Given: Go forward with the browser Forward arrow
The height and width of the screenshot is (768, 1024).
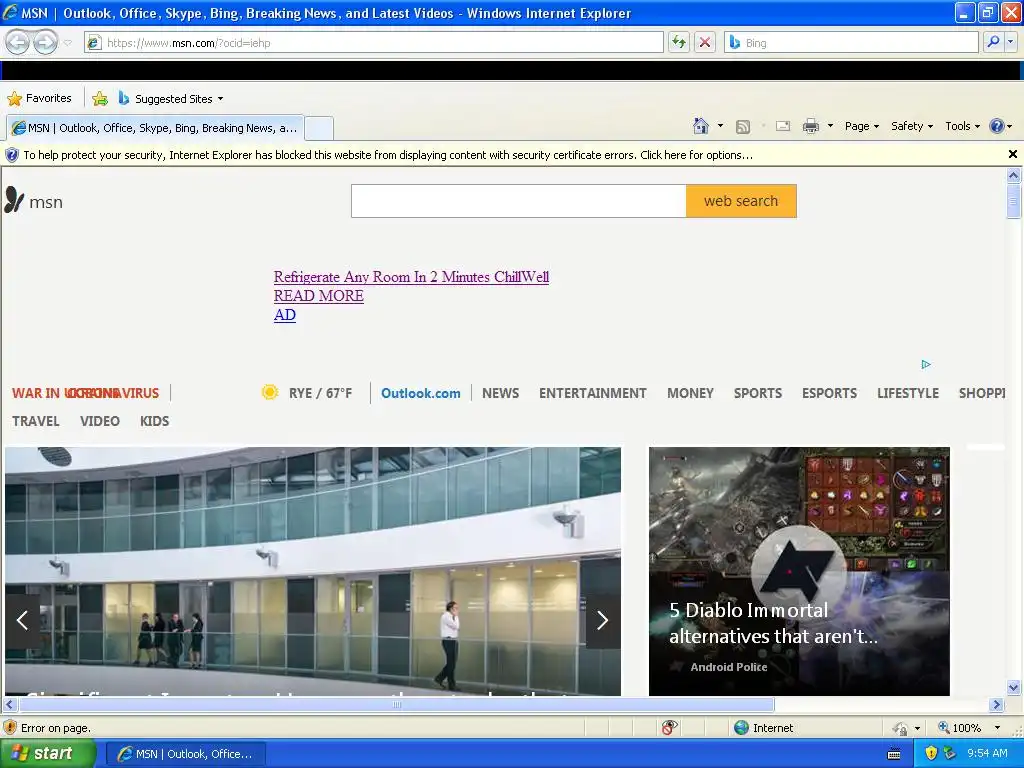Looking at the screenshot, I should pos(45,42).
